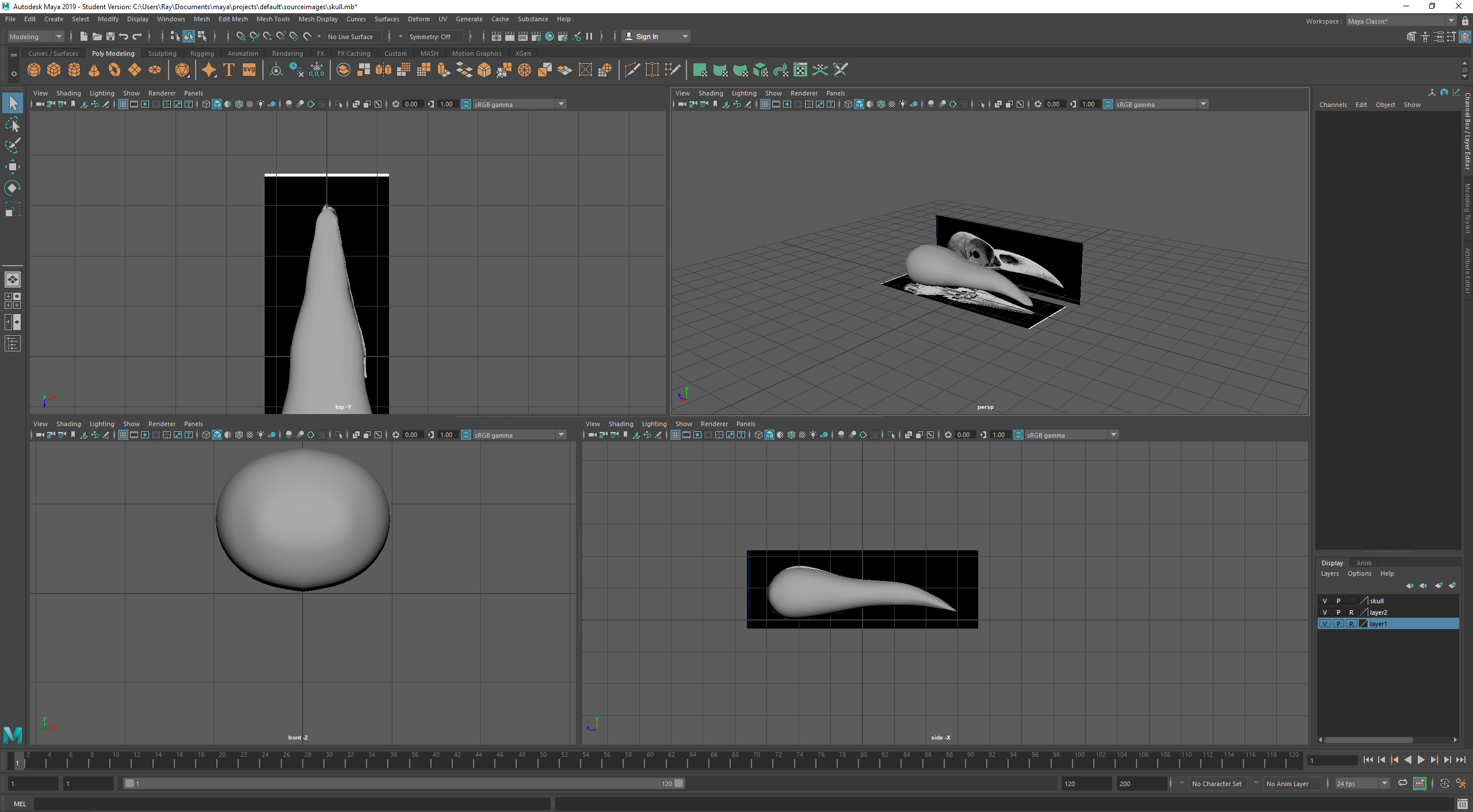Open side viewport Panels menu
Viewport: 1473px width, 812px height.
point(746,424)
